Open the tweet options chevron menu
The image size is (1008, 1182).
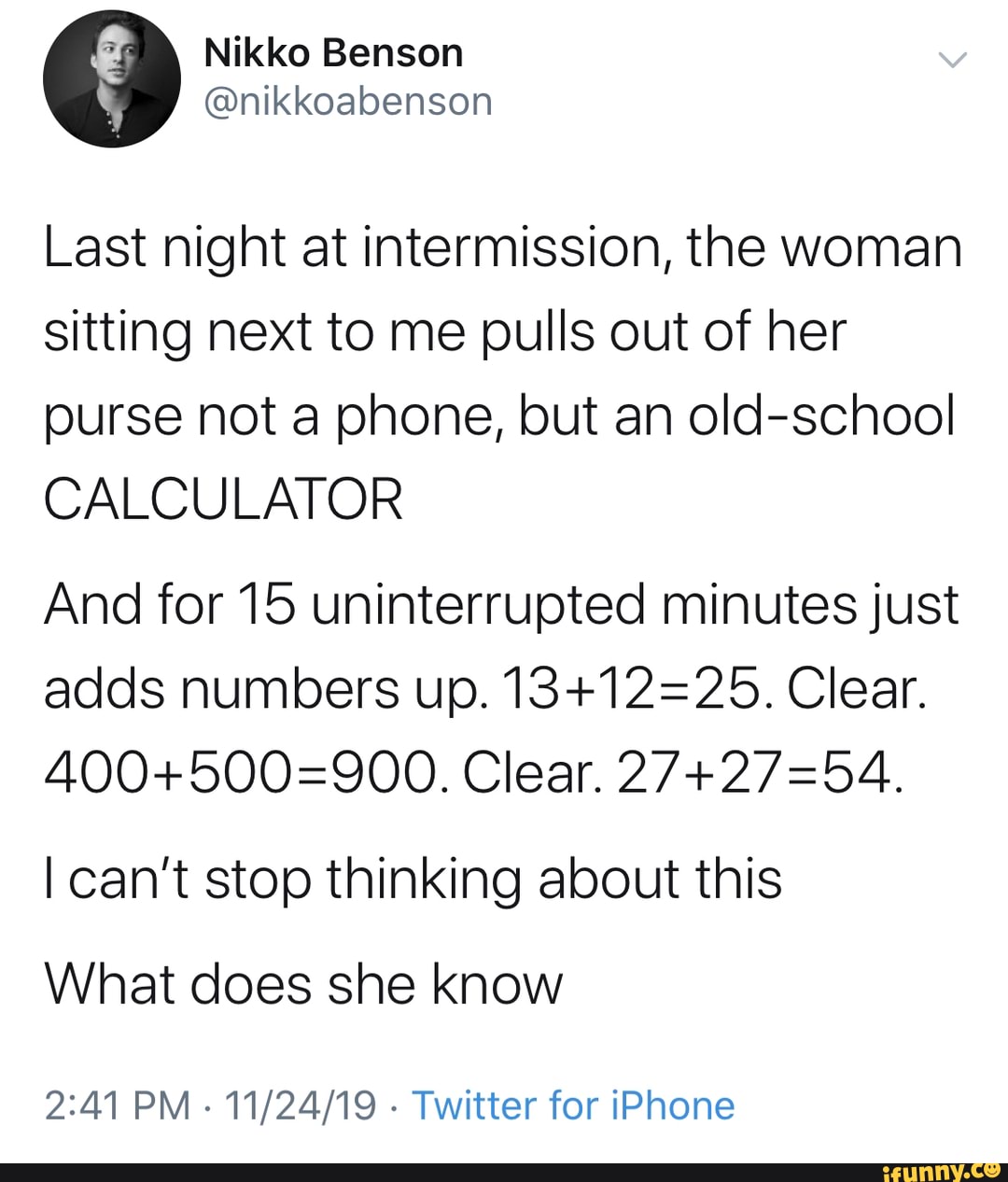point(953,61)
